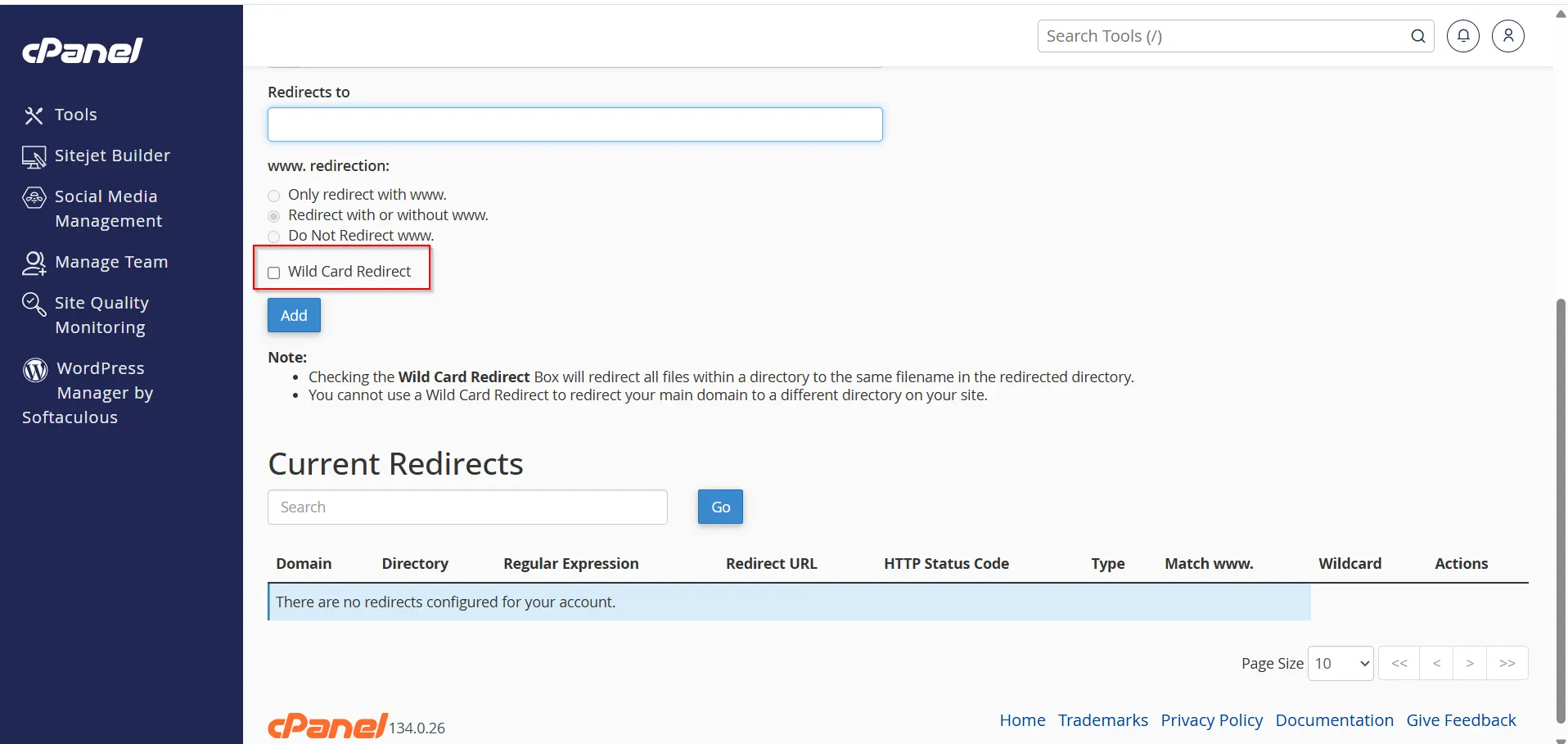Open Social Media Management menu item
The width and height of the screenshot is (1568, 744).
tap(108, 209)
